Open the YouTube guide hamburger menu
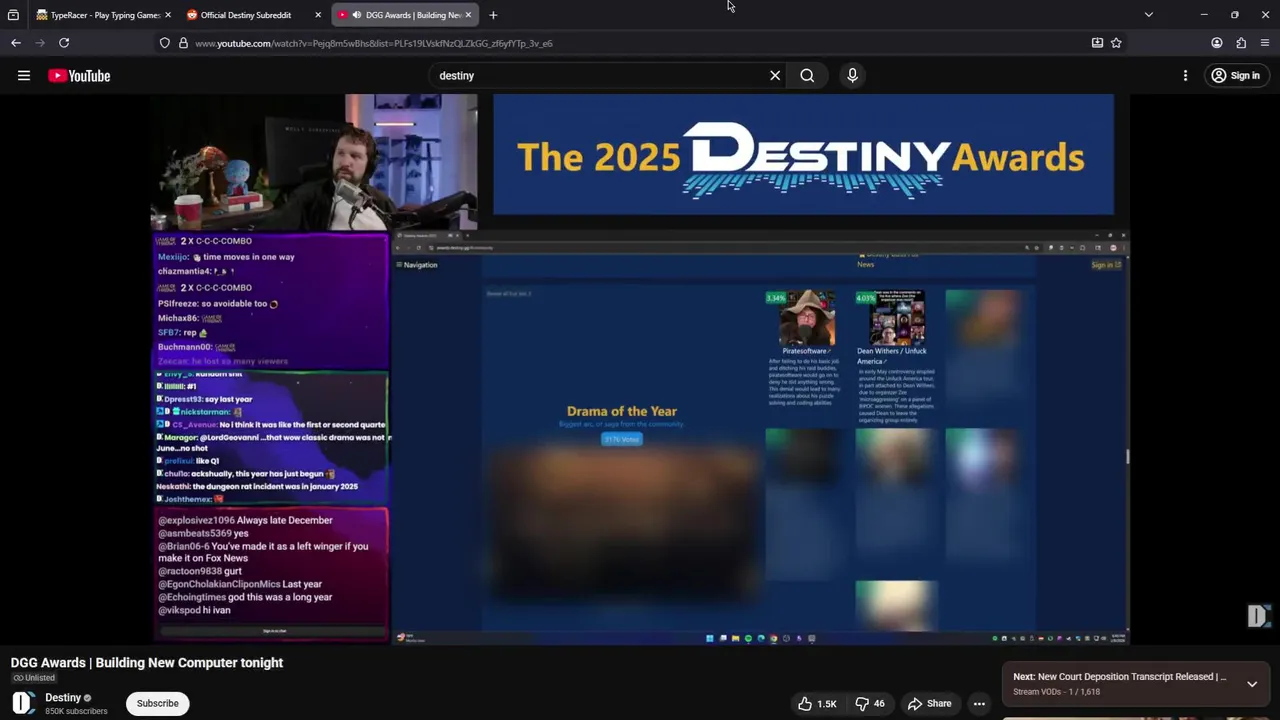Screen dimensions: 1280x720 (x=24, y=75)
